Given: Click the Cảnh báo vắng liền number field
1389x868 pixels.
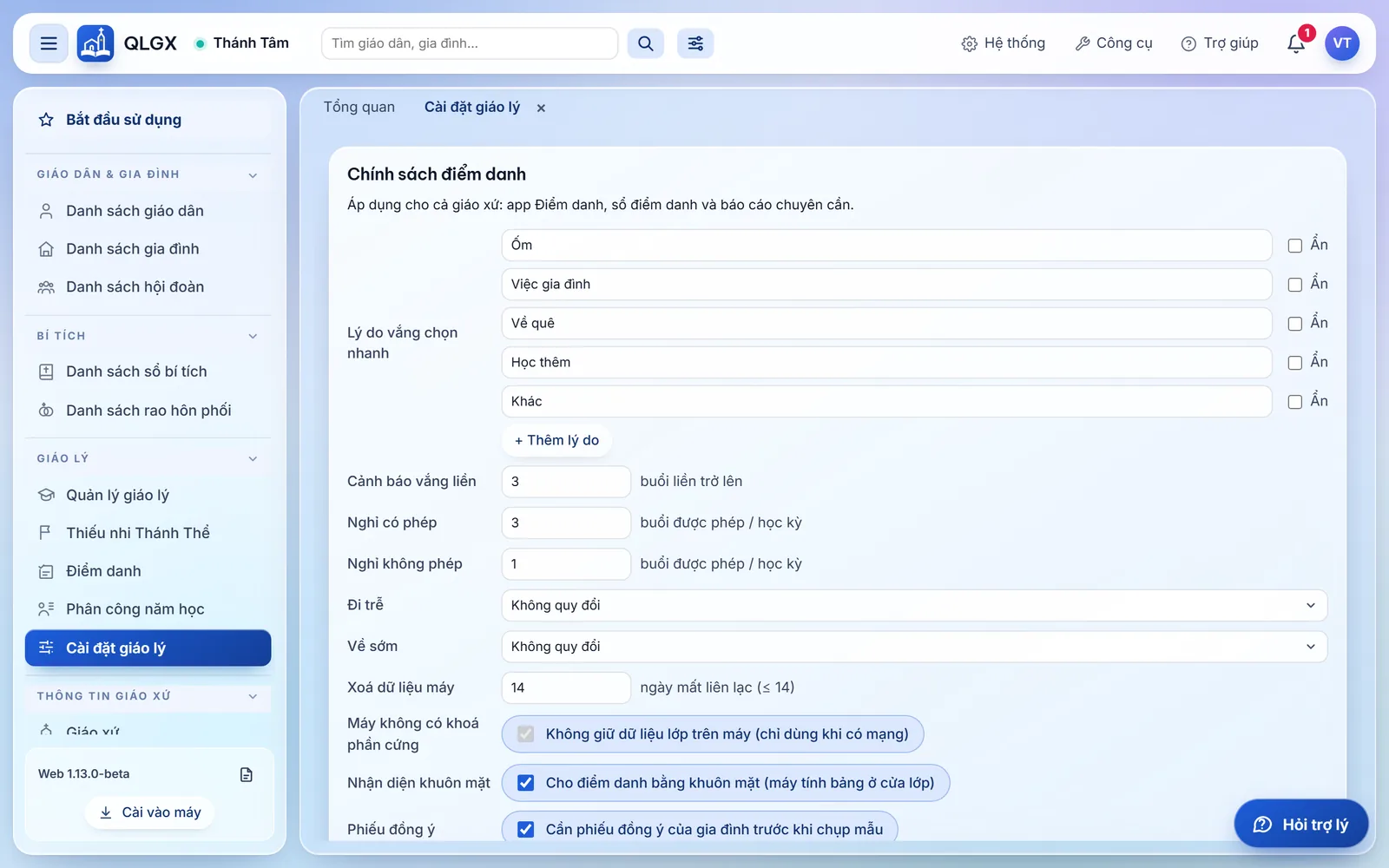Looking at the screenshot, I should click(566, 482).
